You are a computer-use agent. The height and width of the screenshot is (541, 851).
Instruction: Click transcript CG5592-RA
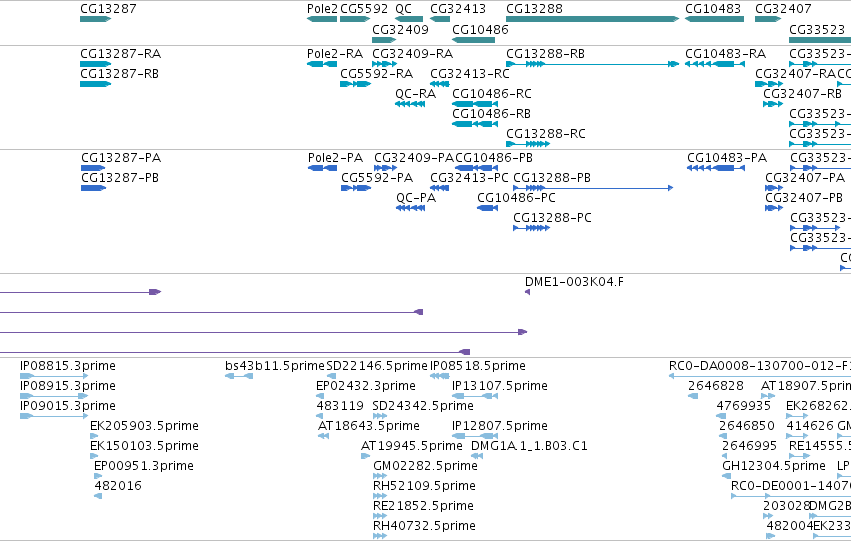(x=355, y=84)
